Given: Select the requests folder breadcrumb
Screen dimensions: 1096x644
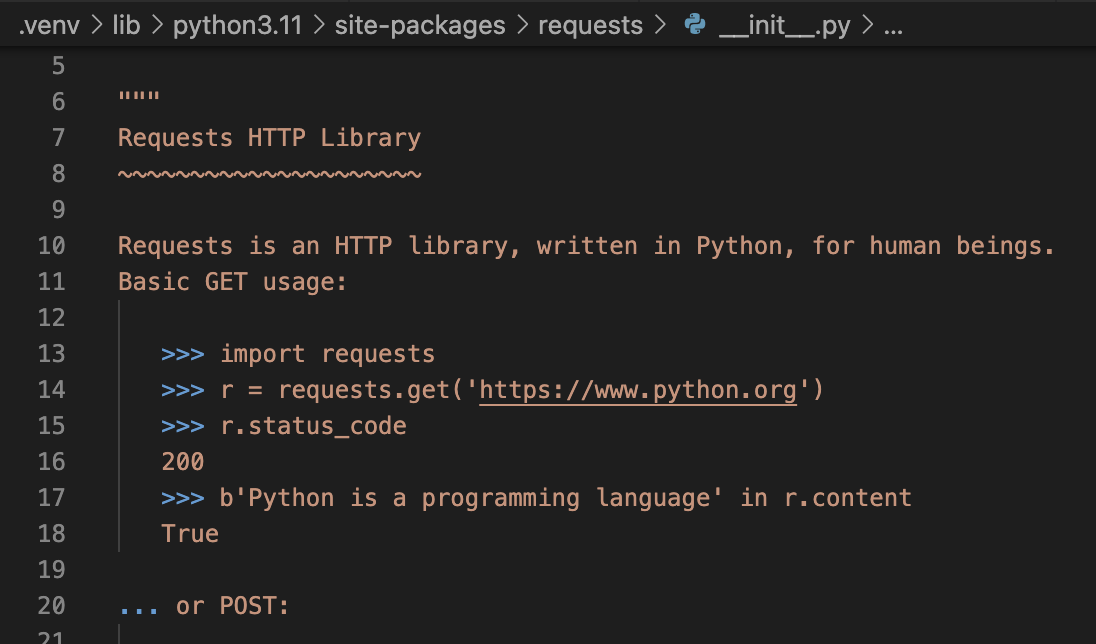Looking at the screenshot, I should [x=590, y=26].
